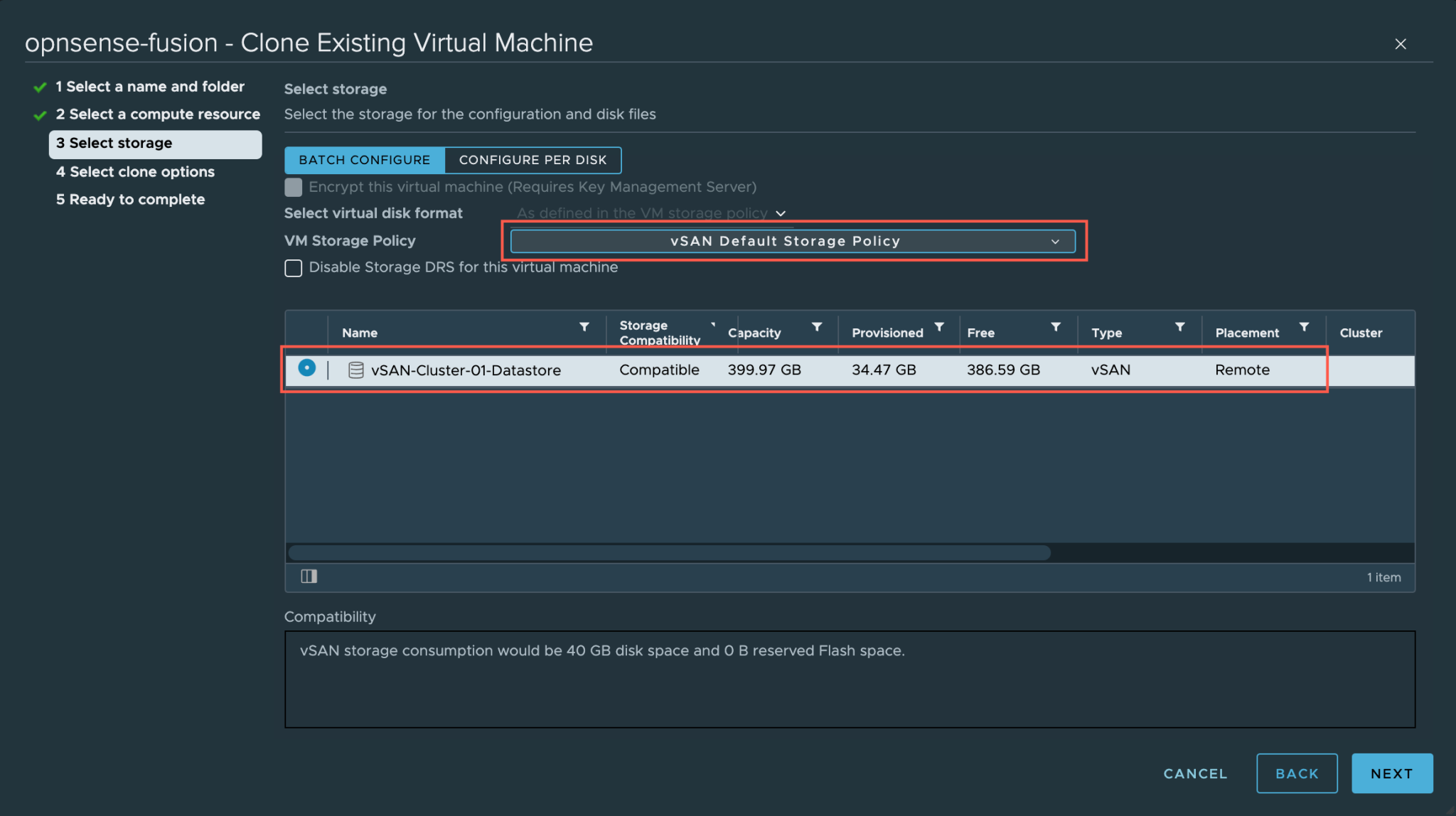Sort by the Type column header
The height and width of the screenshot is (816, 1456).
[1106, 333]
